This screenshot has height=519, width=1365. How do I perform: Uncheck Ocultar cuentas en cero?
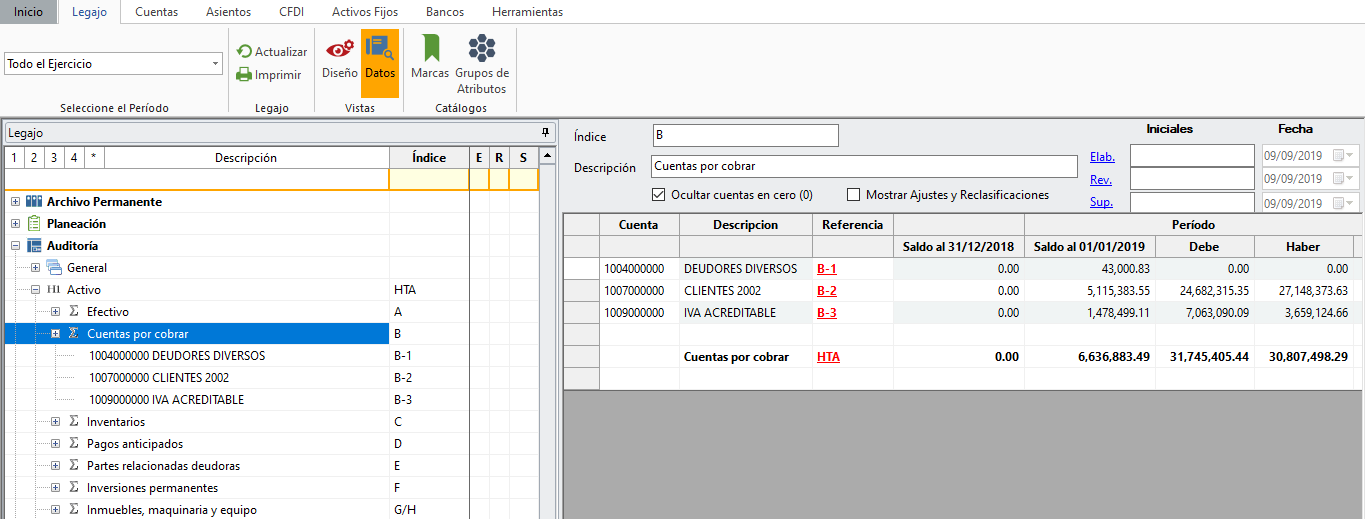tap(659, 195)
